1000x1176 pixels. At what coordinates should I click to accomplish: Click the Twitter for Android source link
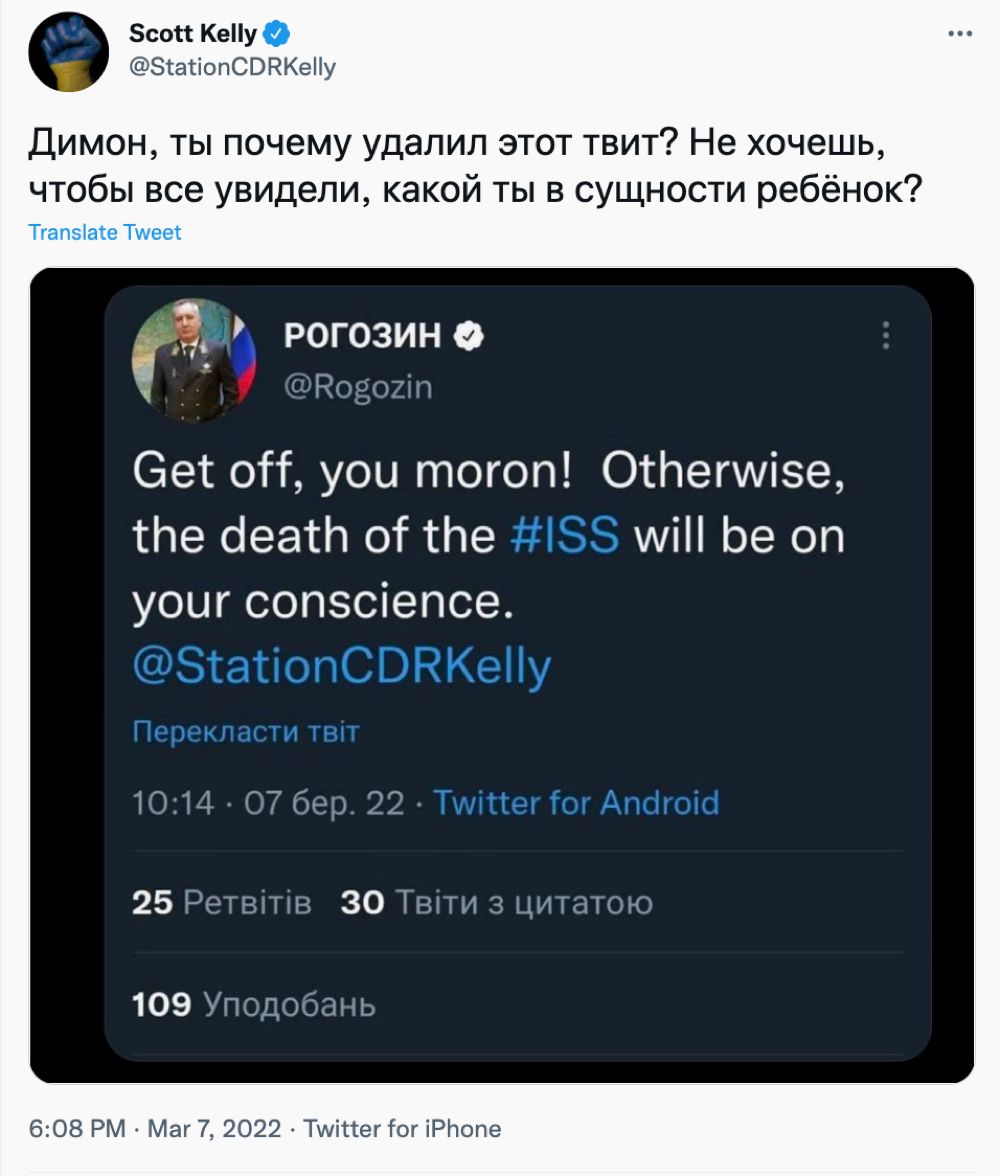tap(576, 802)
